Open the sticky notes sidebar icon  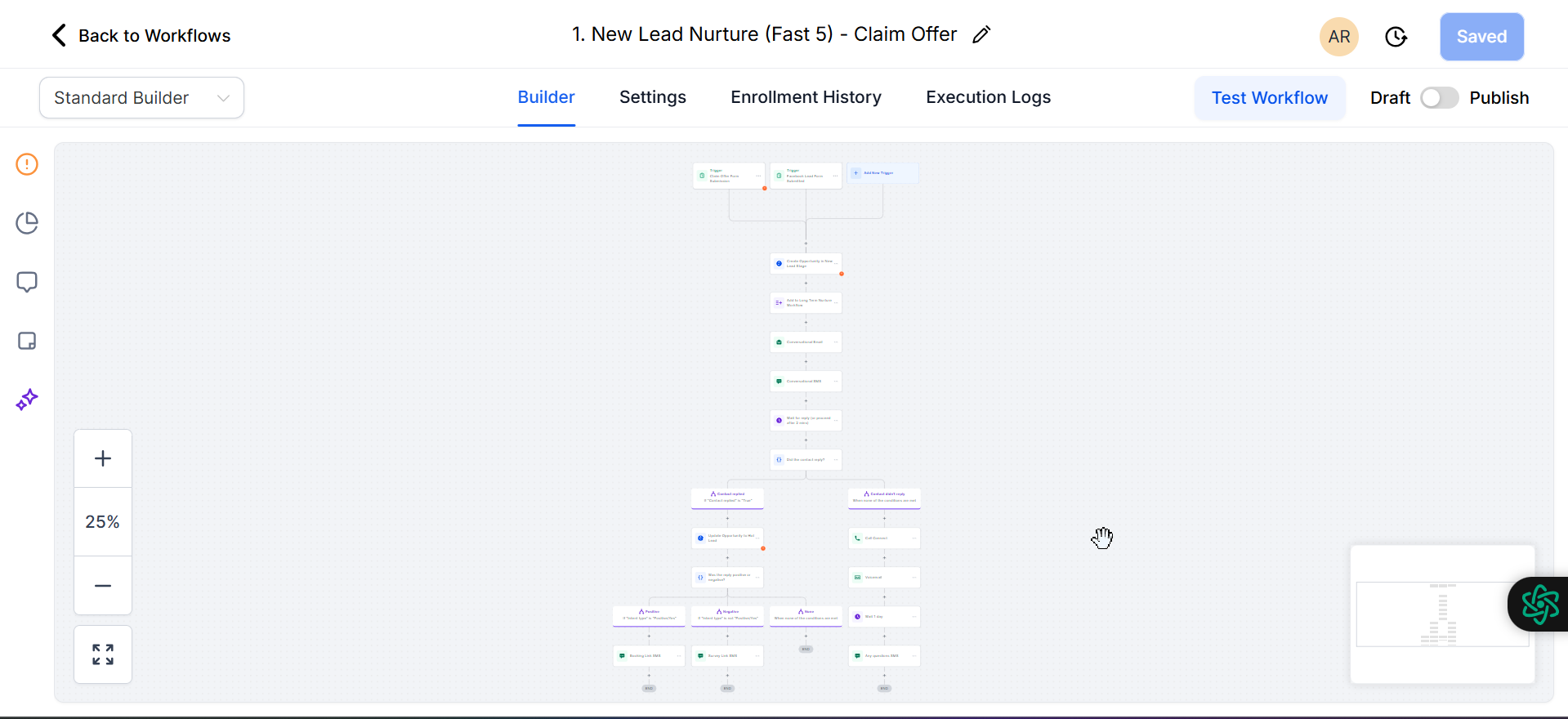click(x=27, y=341)
